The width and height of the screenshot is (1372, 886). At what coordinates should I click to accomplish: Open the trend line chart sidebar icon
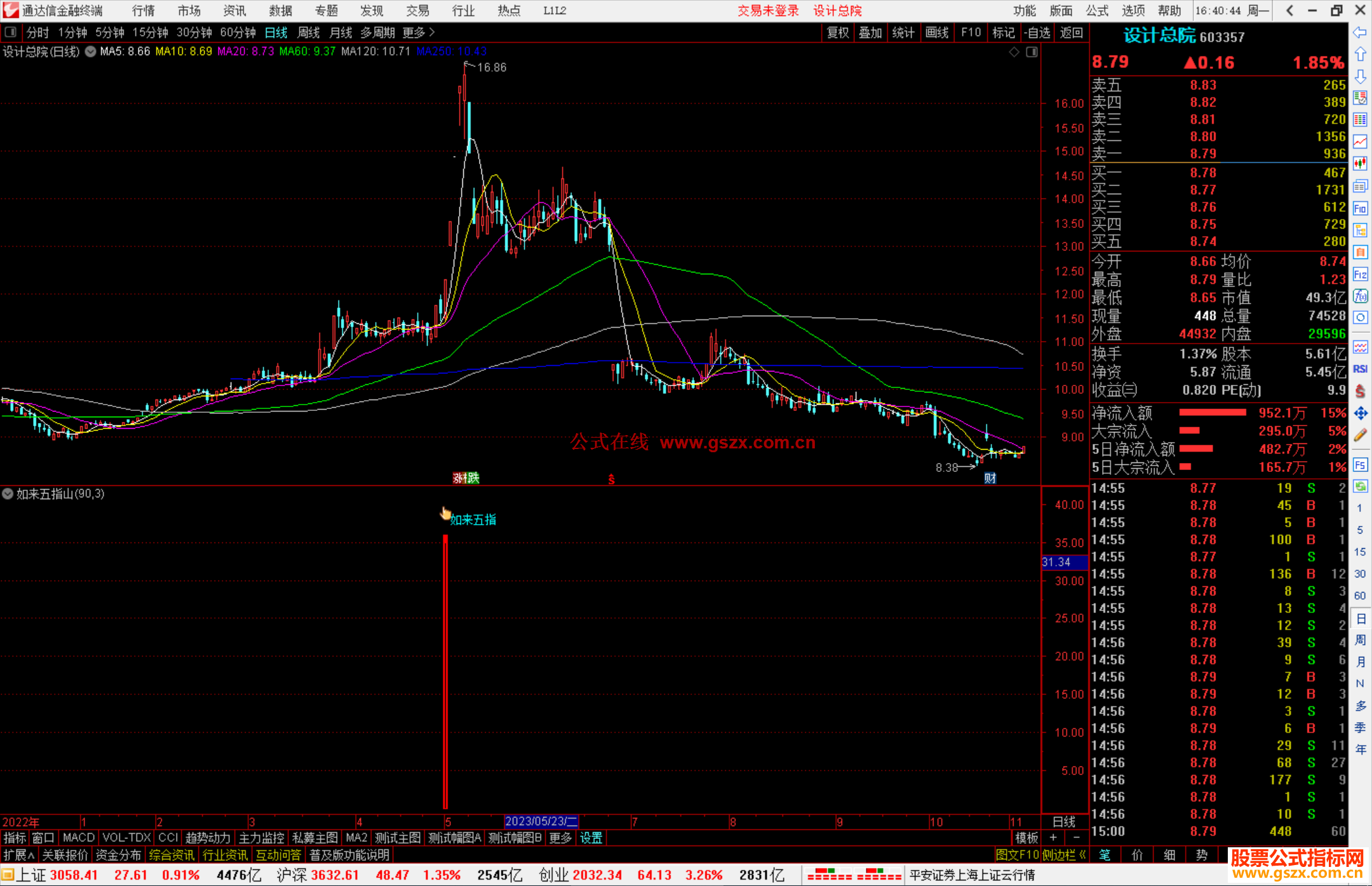(x=1360, y=142)
